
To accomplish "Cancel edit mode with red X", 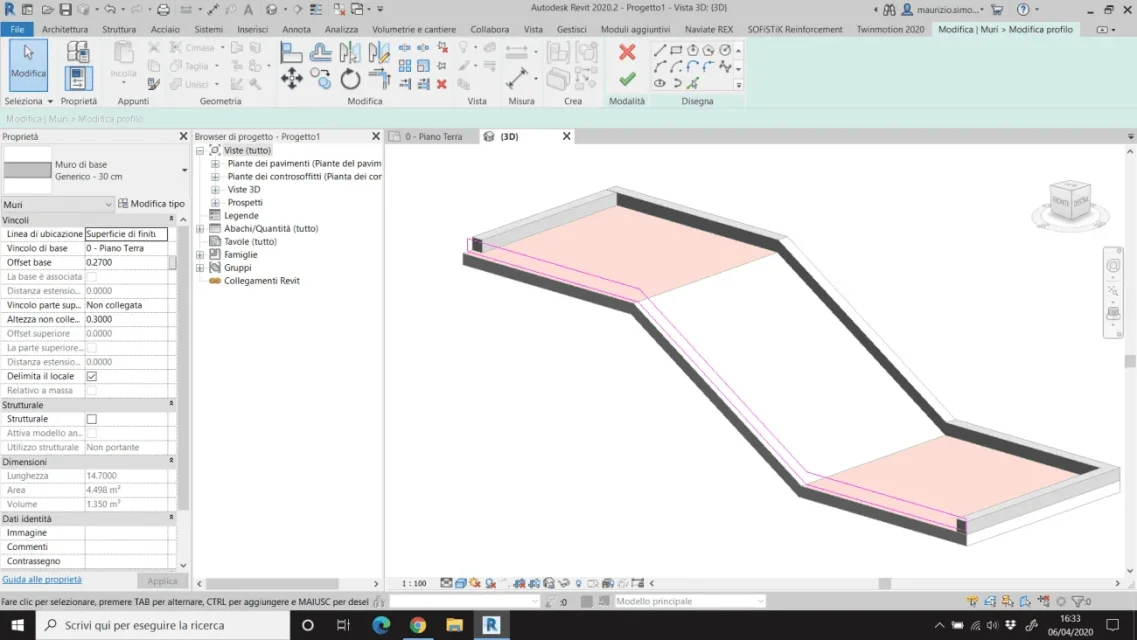I will point(627,52).
